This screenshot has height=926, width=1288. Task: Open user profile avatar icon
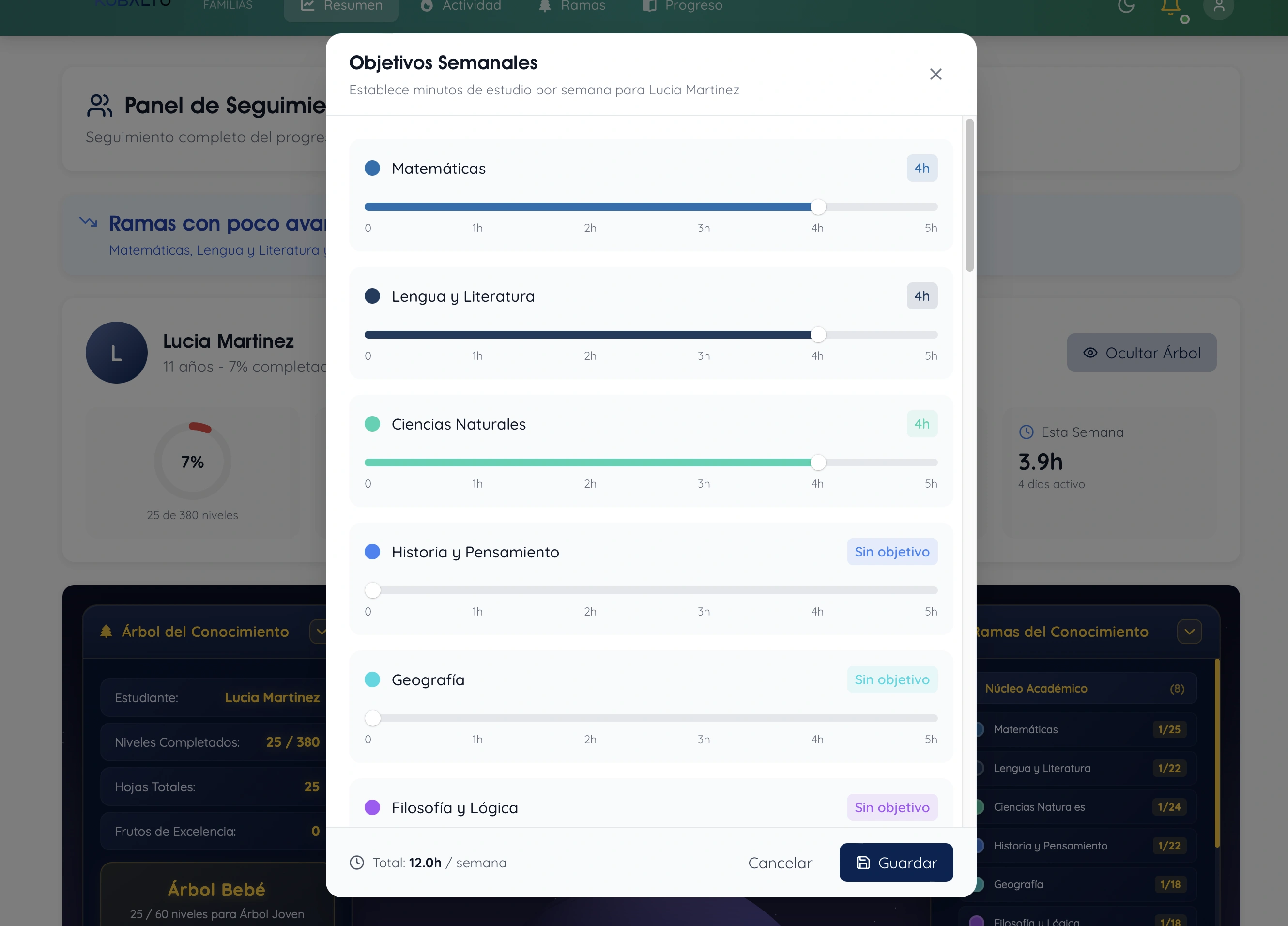click(1218, 7)
